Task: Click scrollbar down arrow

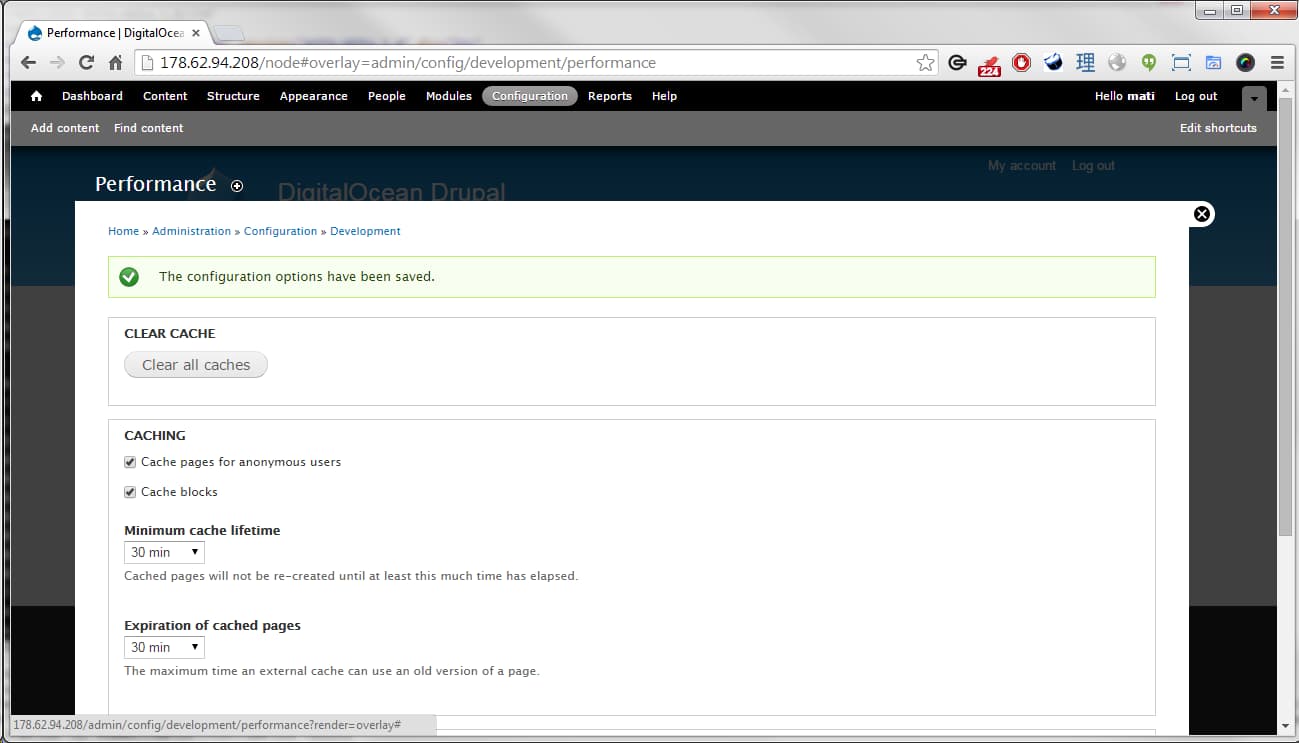Action: tap(1284, 725)
